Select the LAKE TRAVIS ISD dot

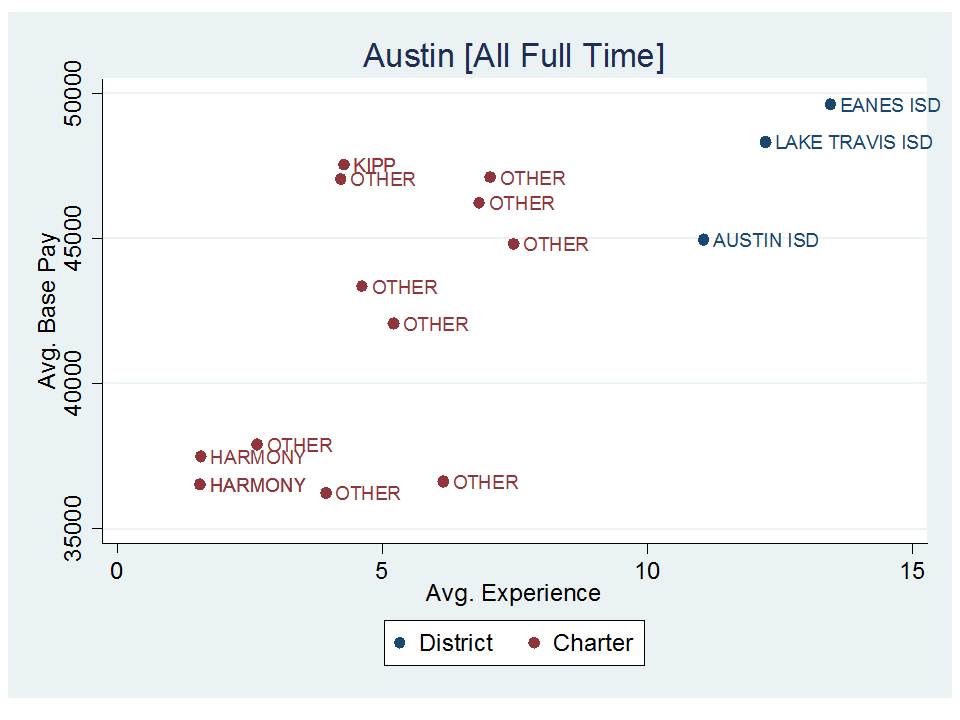pos(765,142)
